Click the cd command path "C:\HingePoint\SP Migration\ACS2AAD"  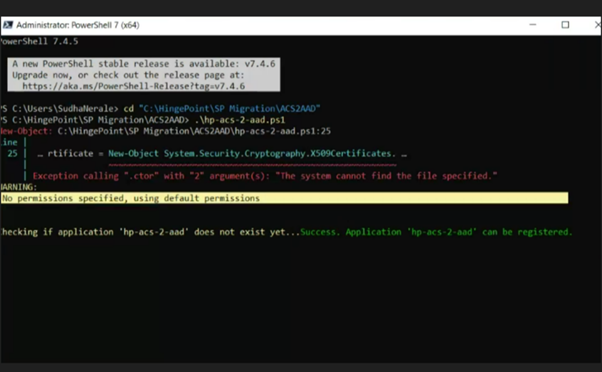click(x=229, y=109)
